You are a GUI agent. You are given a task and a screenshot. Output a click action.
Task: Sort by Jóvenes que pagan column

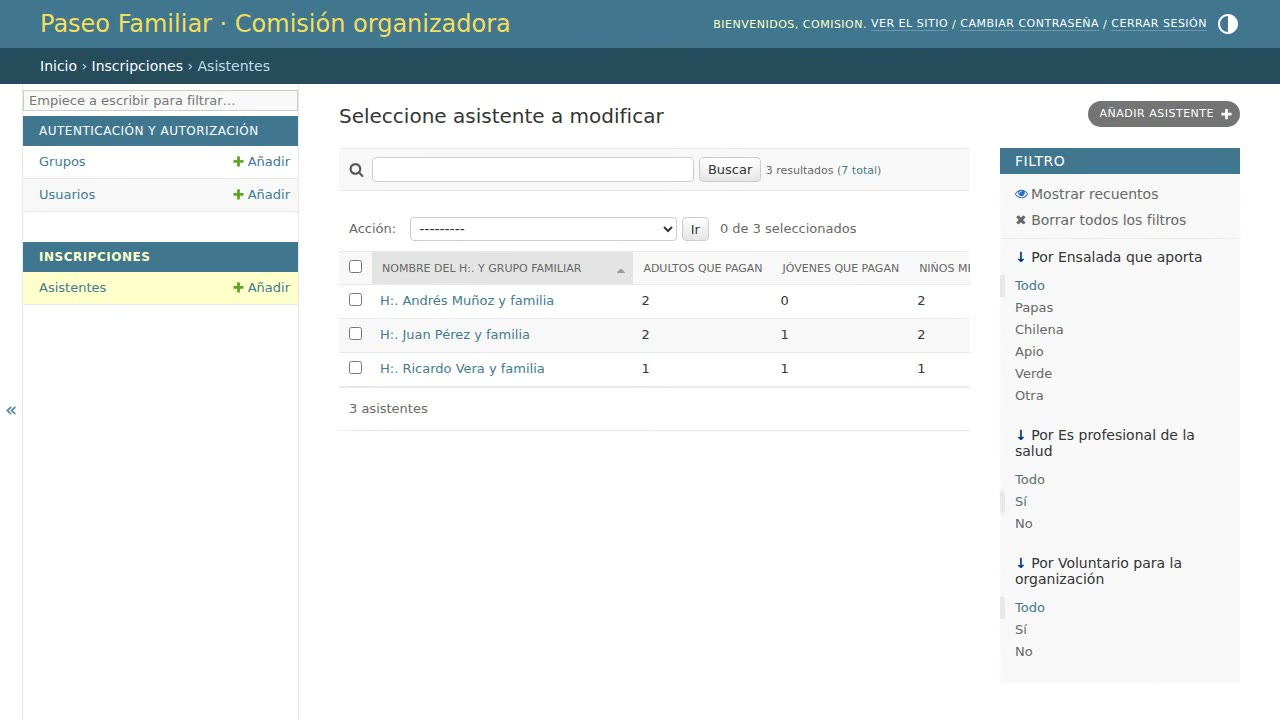(840, 268)
